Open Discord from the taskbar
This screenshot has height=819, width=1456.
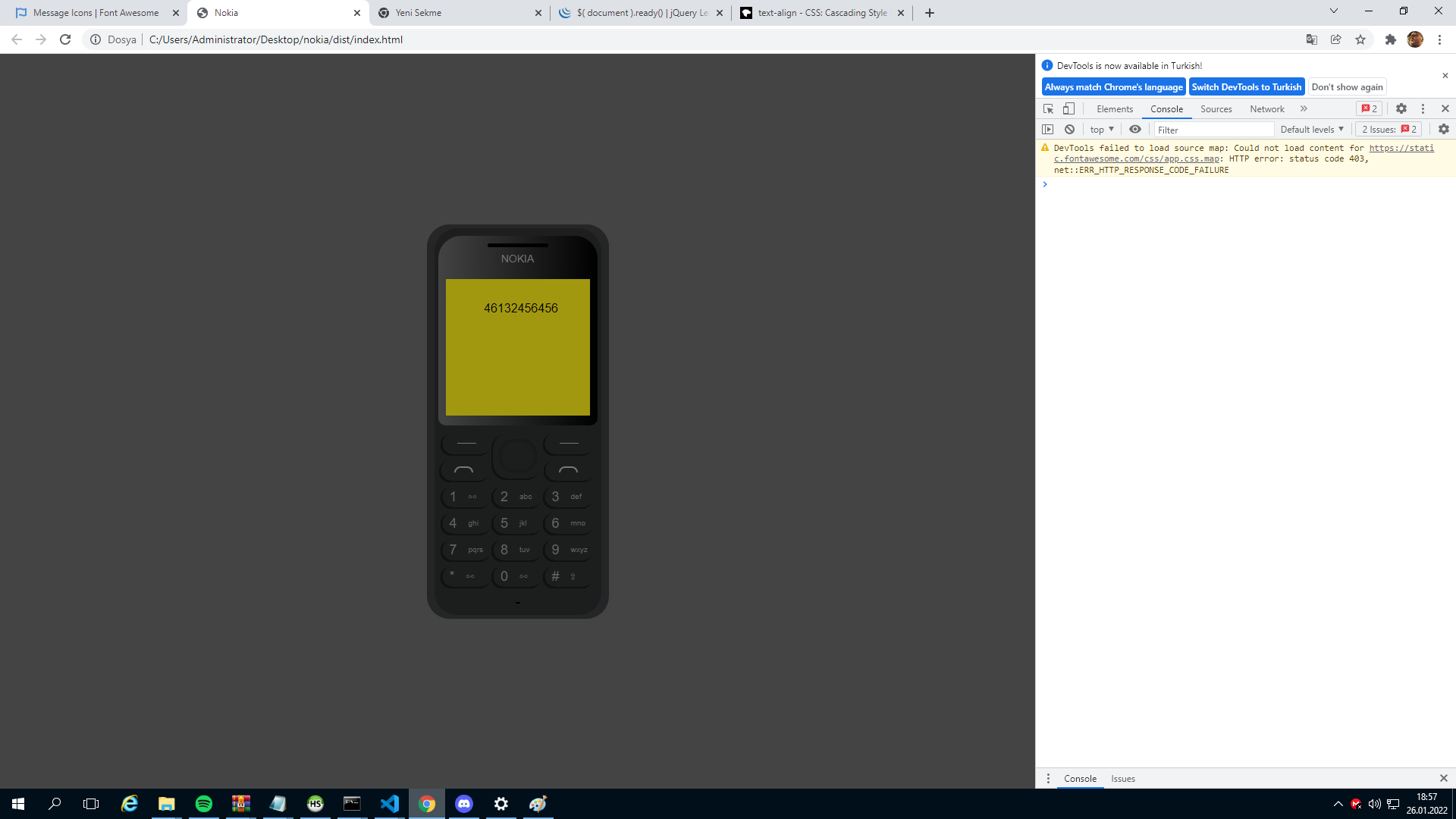464,804
